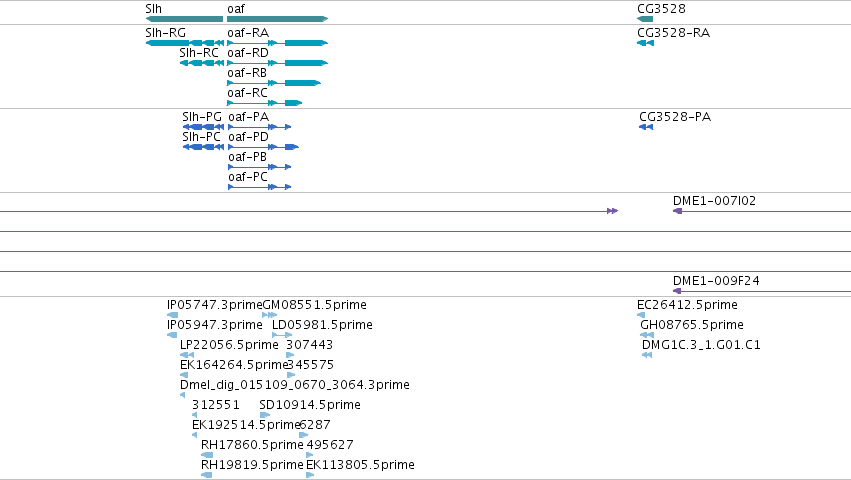
Task: Click the 'EK164264.5prime' EST label
Action: click(233, 365)
